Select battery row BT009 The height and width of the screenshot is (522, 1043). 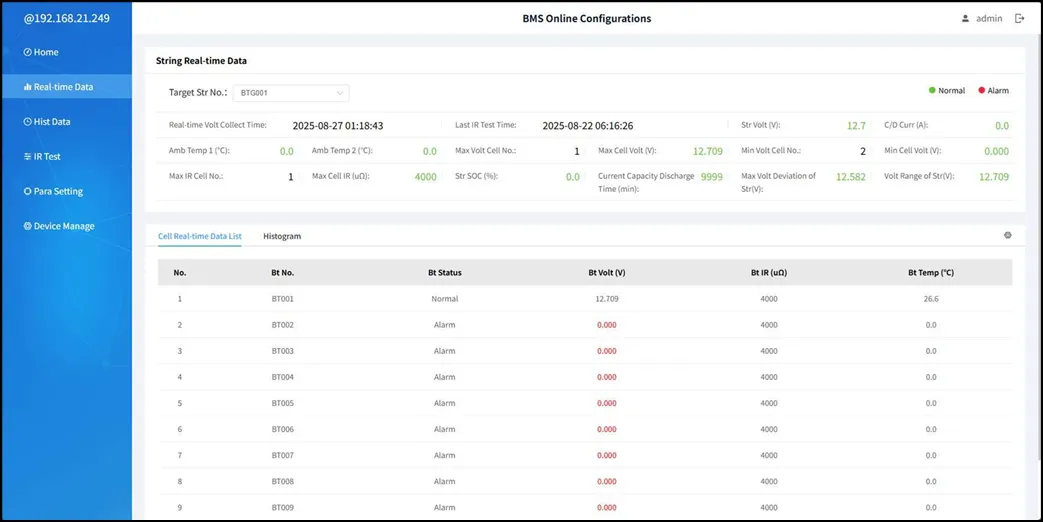click(x=585, y=507)
